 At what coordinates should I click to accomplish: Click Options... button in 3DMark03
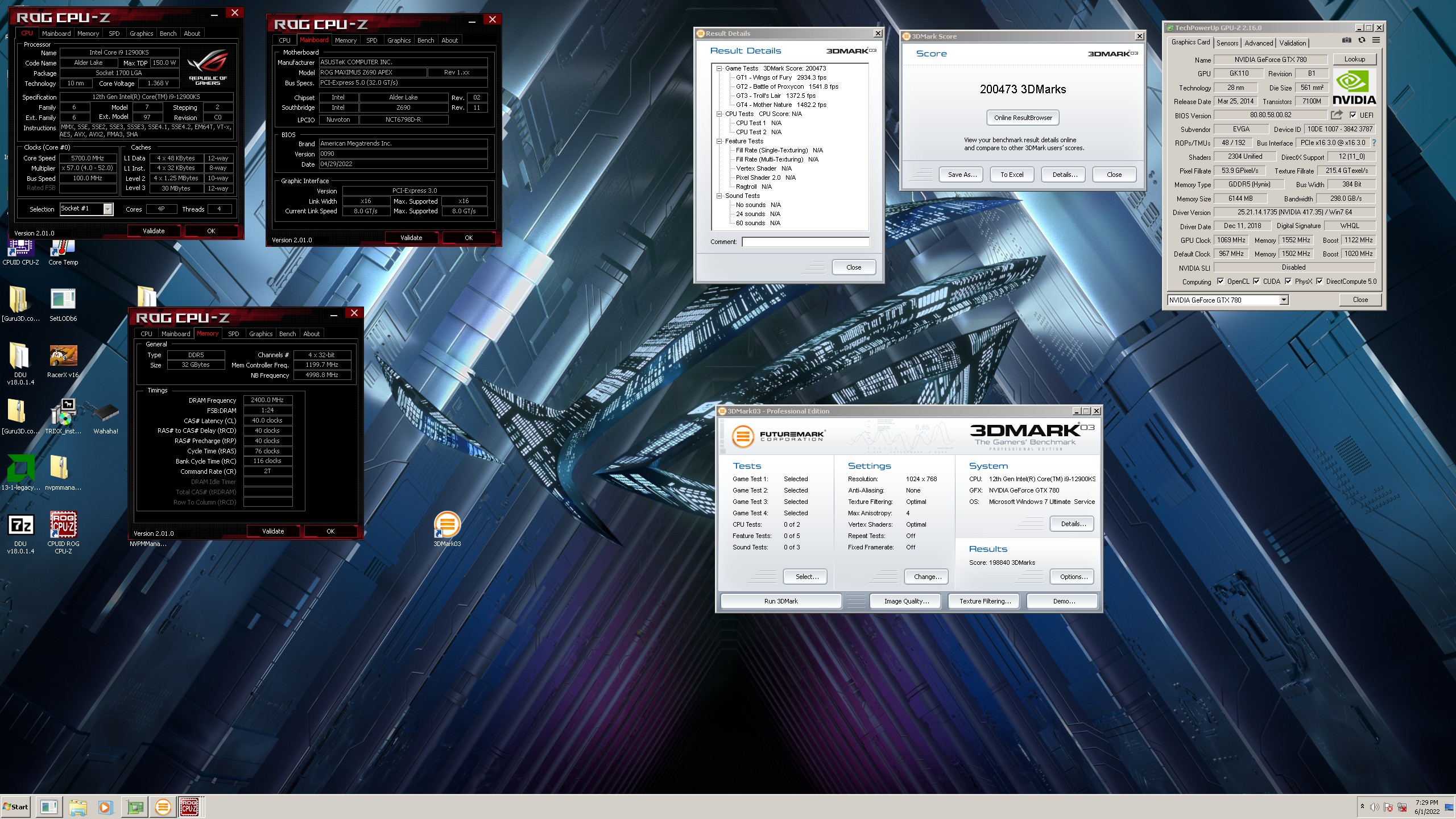[x=1073, y=577]
